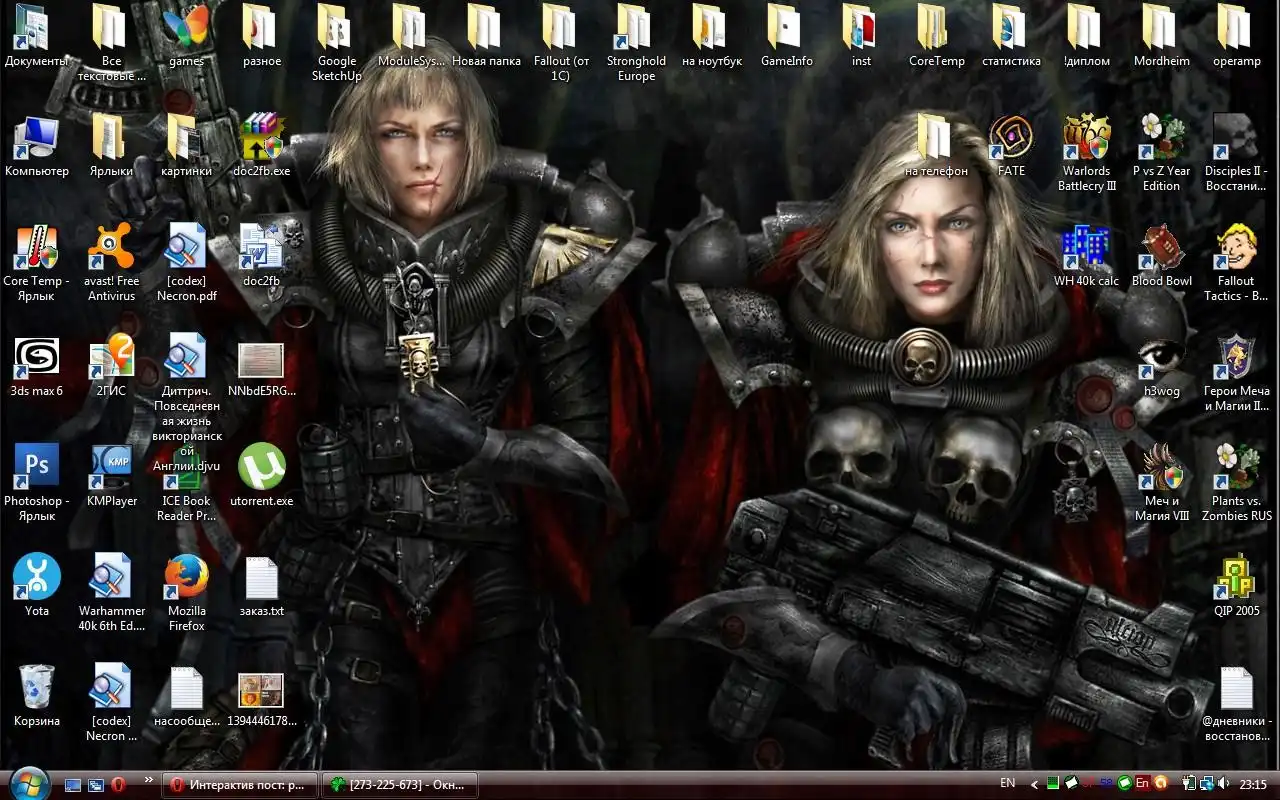Click the Core Temp shortcut icon
Viewport: 1280px width, 800px height.
pos(36,248)
